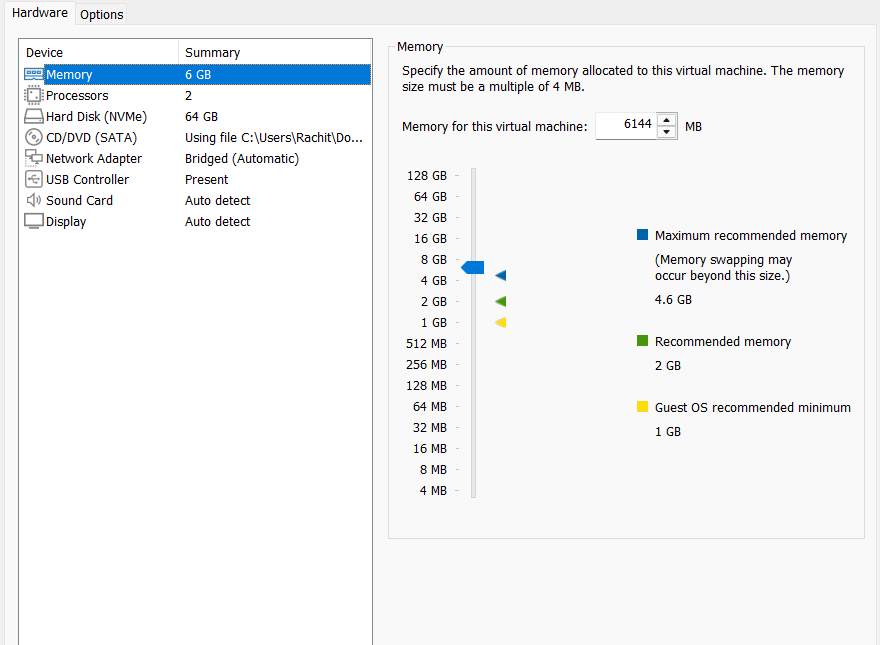The image size is (880, 645).
Task: Click the 8 GB scale label
Action: [x=434, y=259]
